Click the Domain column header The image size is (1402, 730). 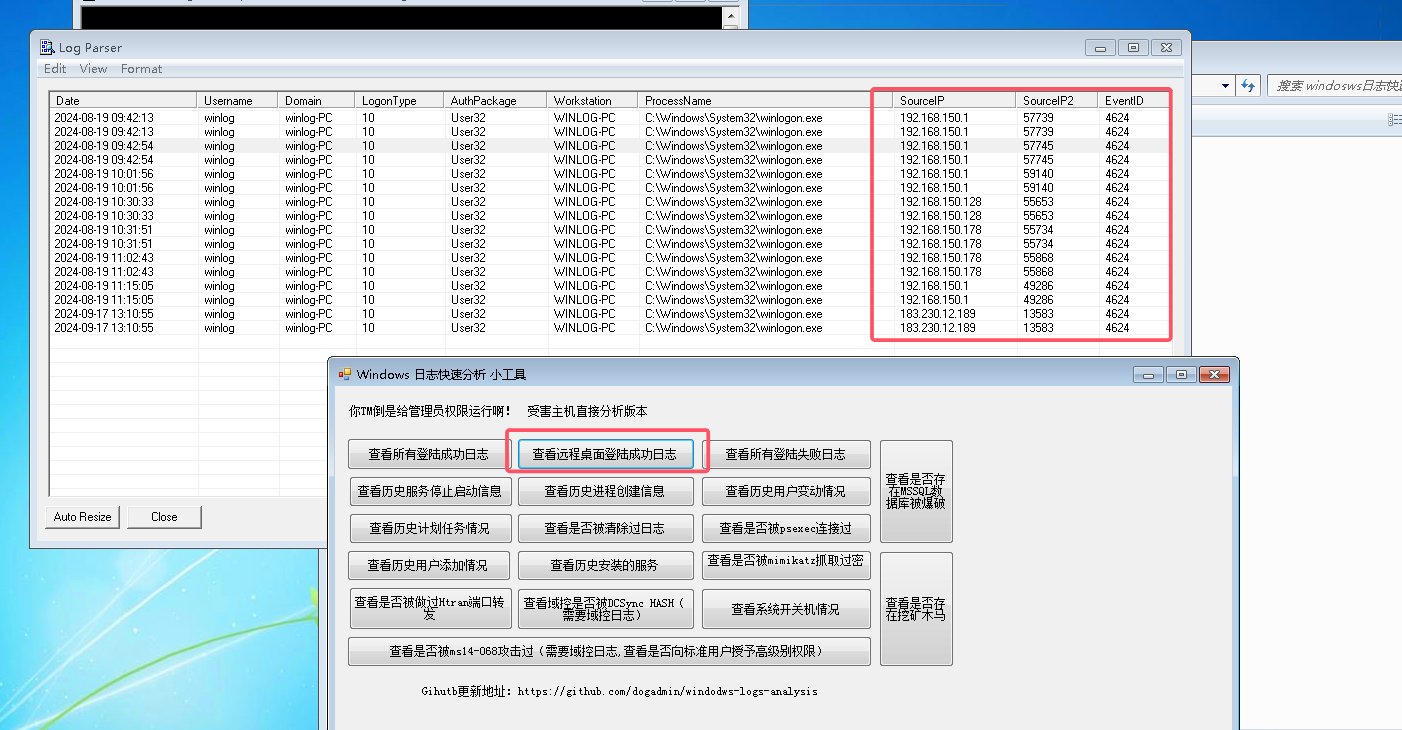[316, 100]
